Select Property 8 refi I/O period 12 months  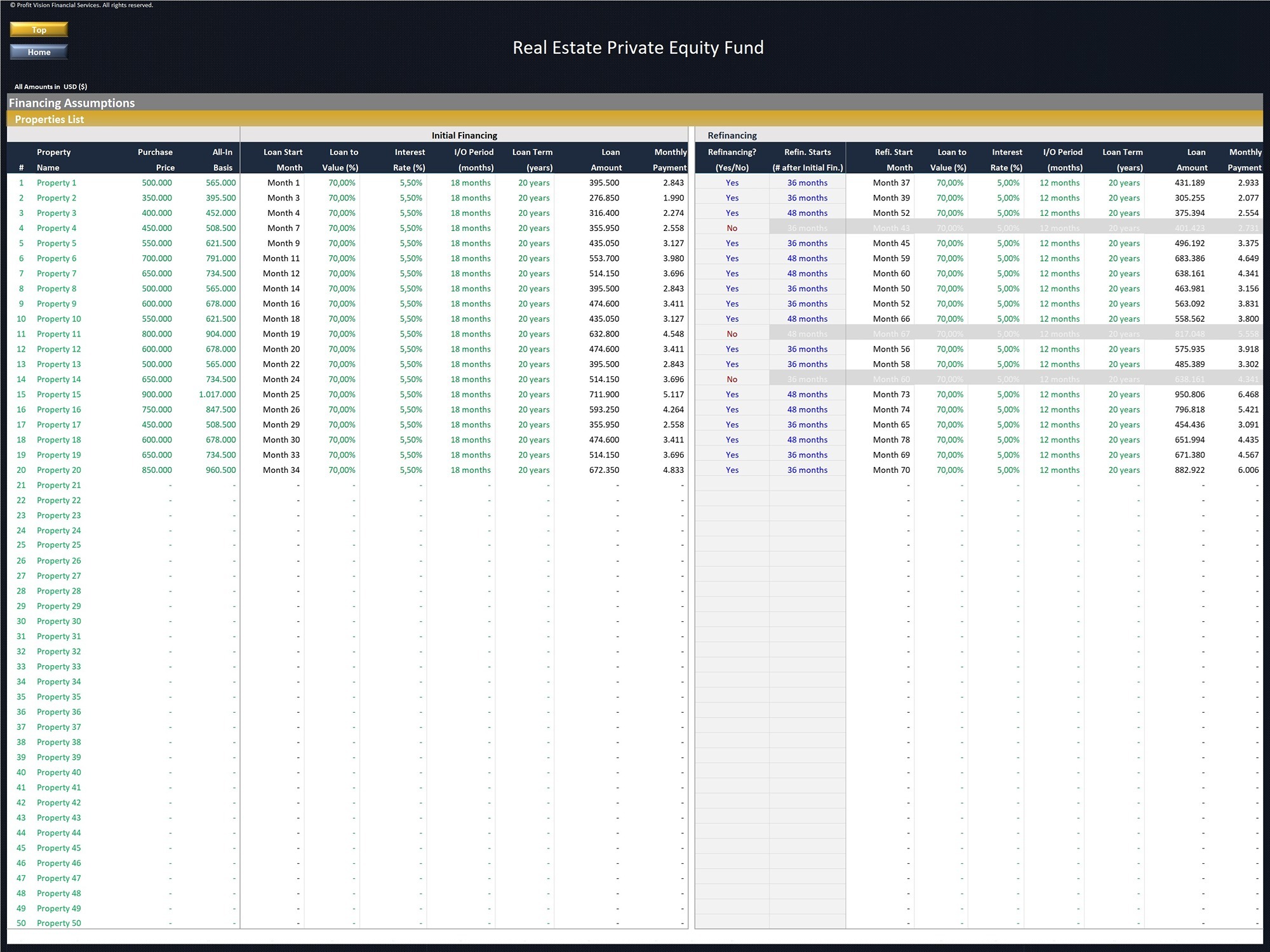[x=1059, y=289]
